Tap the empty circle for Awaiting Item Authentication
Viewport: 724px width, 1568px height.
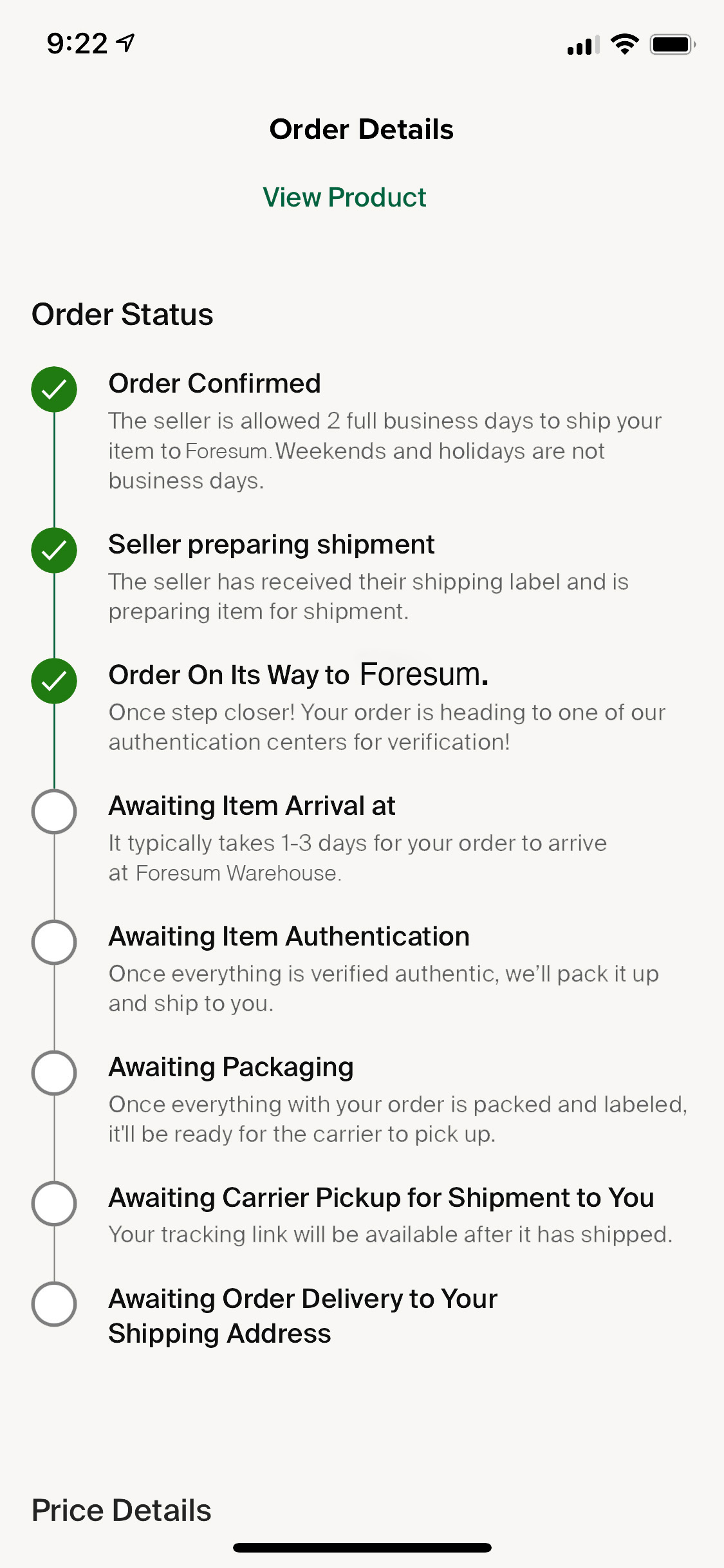(x=54, y=942)
